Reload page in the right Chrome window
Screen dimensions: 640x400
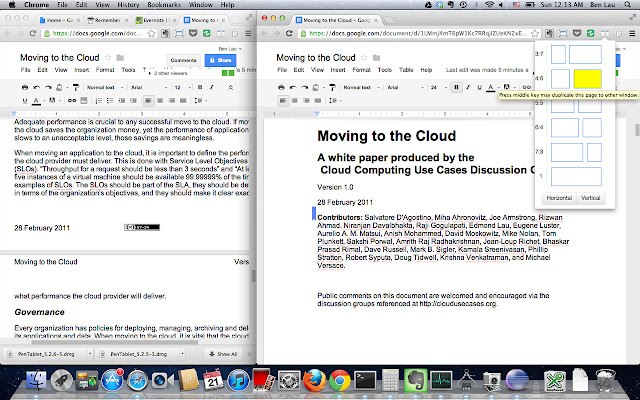coord(289,33)
